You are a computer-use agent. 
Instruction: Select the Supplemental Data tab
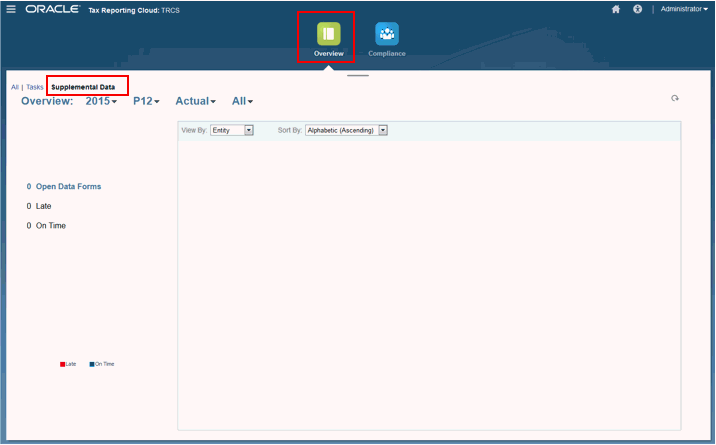pos(83,87)
